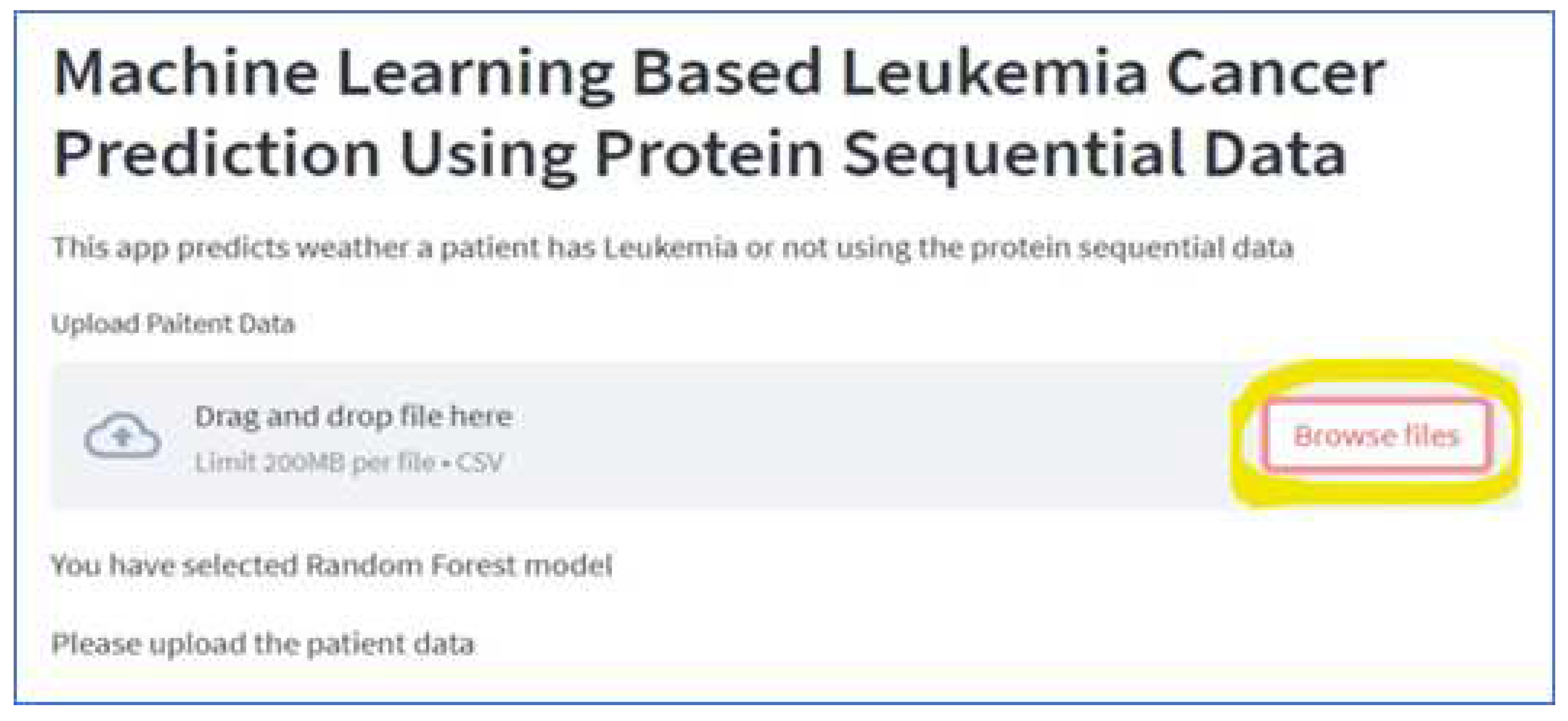This screenshot has height=721, width=1568.
Task: Click the Browse files button
Action: point(1377,436)
